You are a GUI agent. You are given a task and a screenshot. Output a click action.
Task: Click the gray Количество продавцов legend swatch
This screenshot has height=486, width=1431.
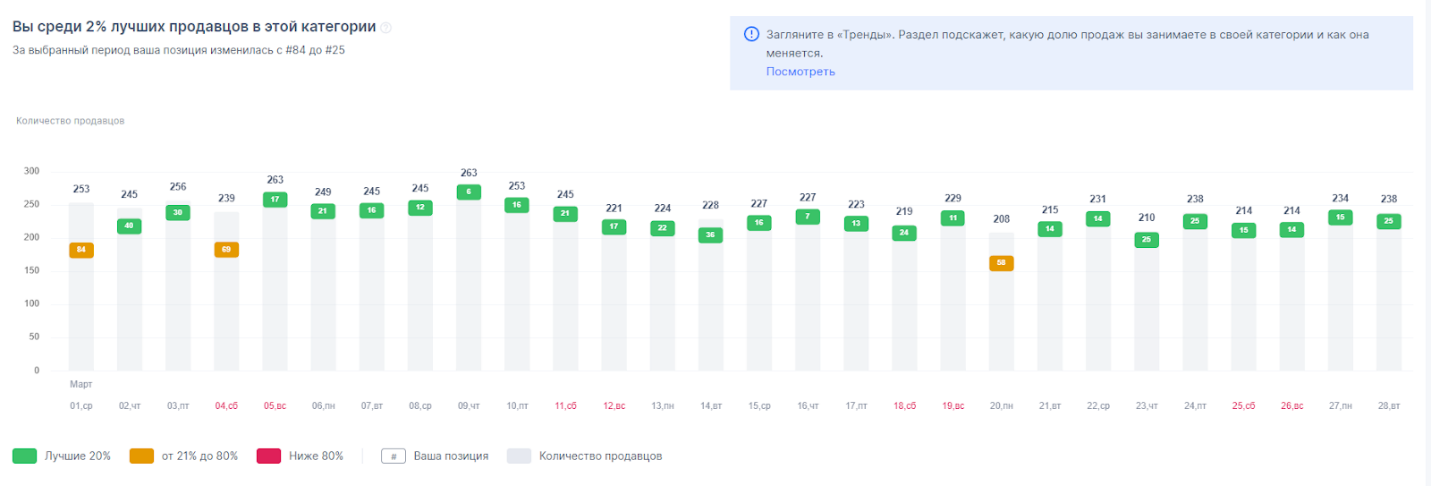click(519, 456)
